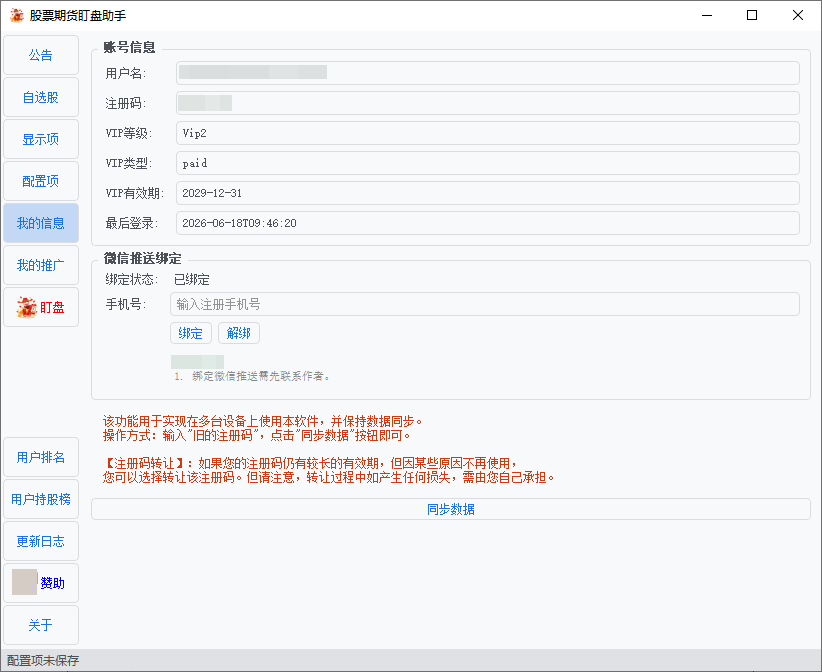Screen dimensions: 822x672
Task: Go to the 配置项 configuration tab
Action: [x=41, y=181]
